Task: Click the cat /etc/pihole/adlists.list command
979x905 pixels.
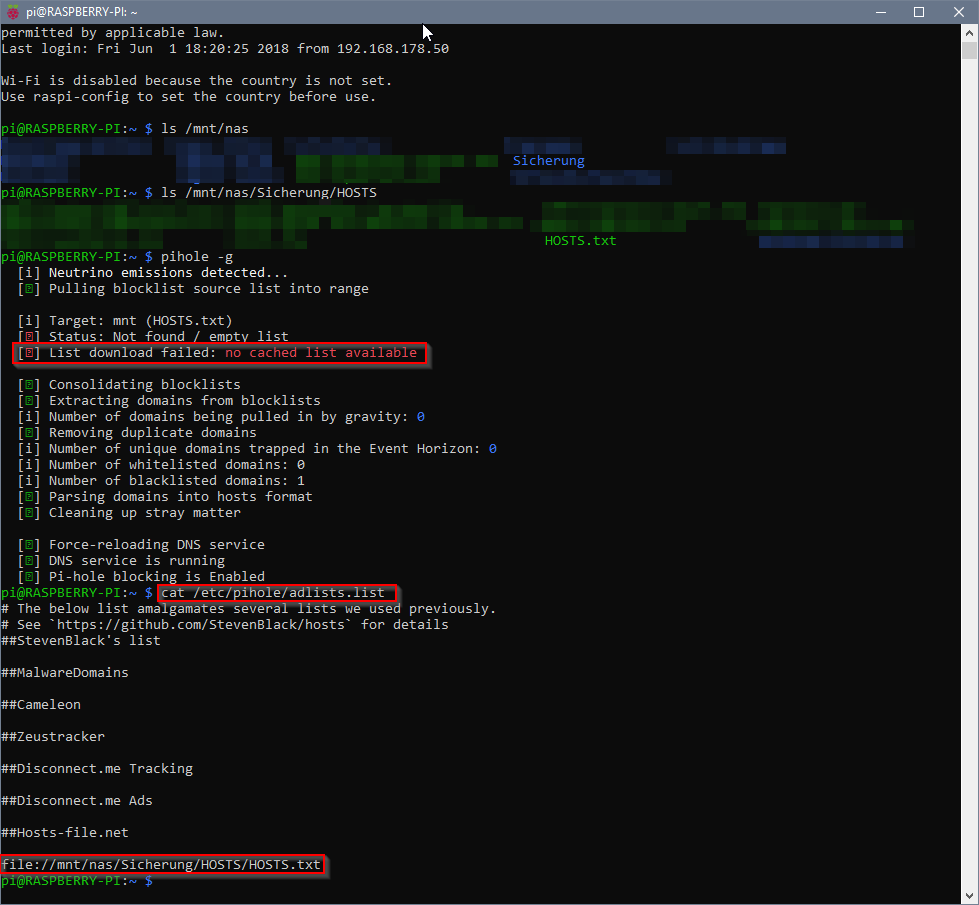Action: coord(272,593)
